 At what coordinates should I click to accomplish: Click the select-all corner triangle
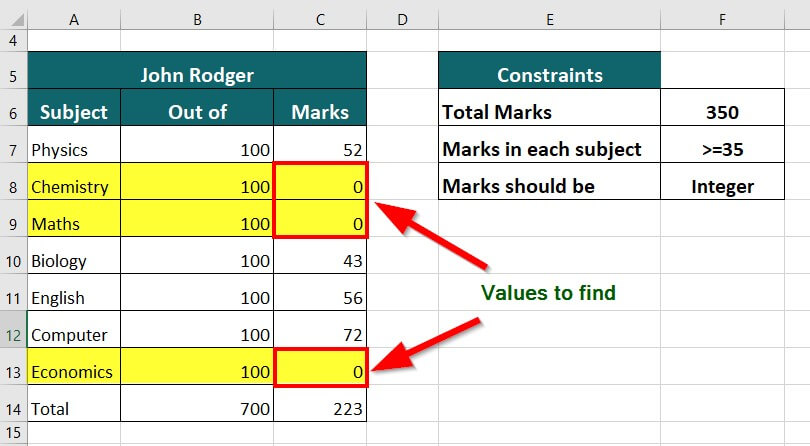click(x=17, y=20)
